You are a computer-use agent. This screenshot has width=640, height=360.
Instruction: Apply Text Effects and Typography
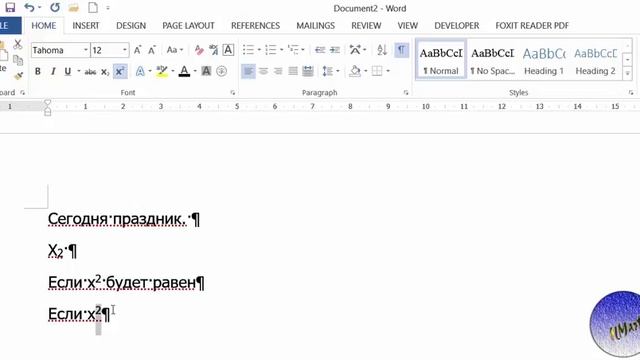[x=140, y=71]
